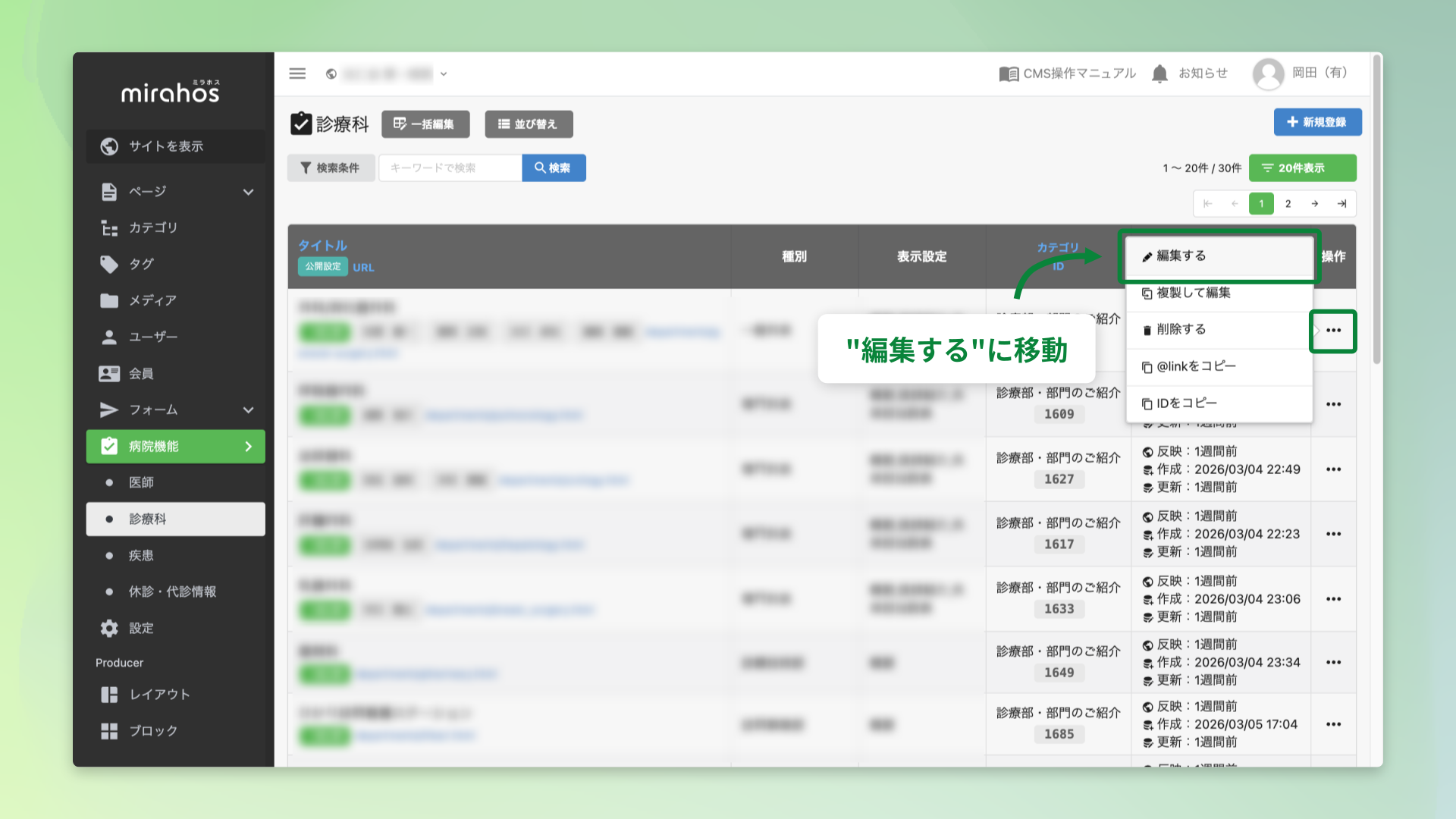Image resolution: width=1456 pixels, height=819 pixels.
Task: Toggle 病院機能 sidebar section
Action: pyautogui.click(x=176, y=447)
